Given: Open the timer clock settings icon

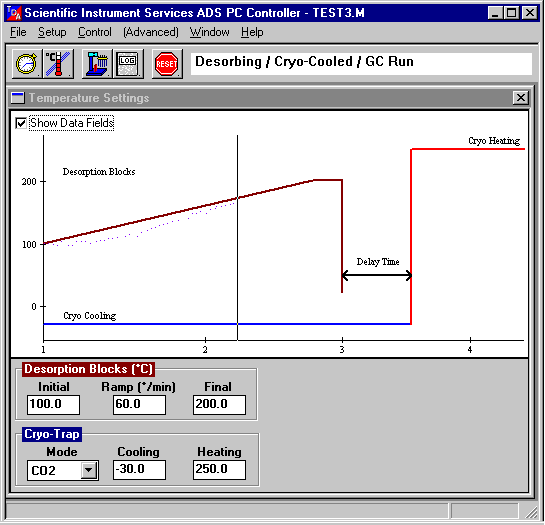Looking at the screenshot, I should click(x=27, y=64).
